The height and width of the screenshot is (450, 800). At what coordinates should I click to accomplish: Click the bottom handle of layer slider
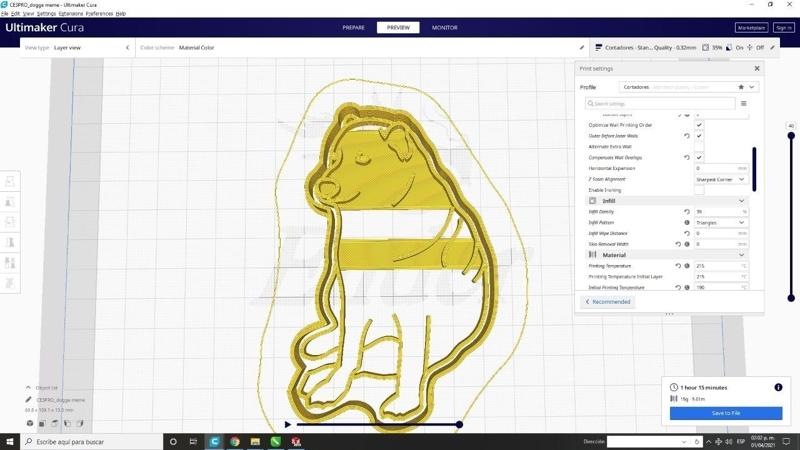[791, 298]
